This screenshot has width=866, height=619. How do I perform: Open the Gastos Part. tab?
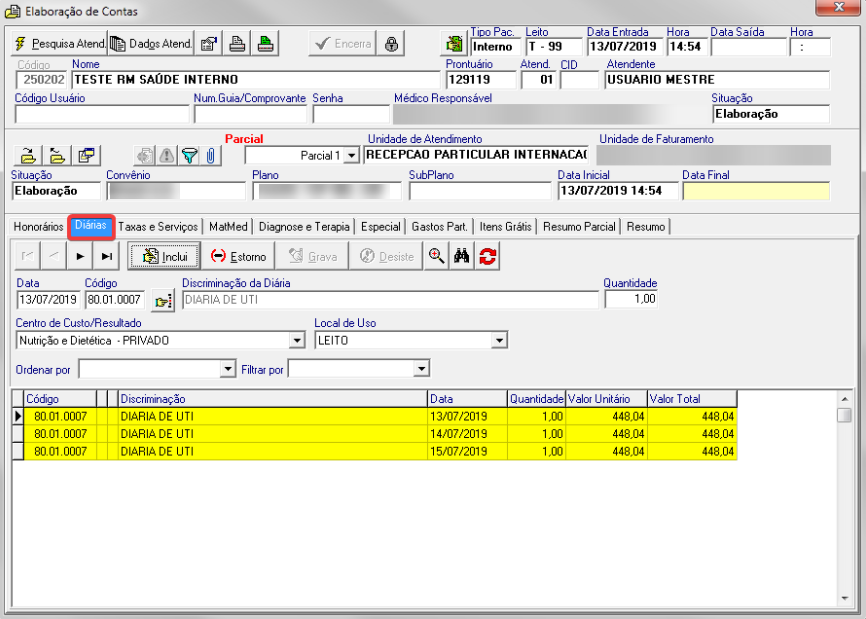440,227
